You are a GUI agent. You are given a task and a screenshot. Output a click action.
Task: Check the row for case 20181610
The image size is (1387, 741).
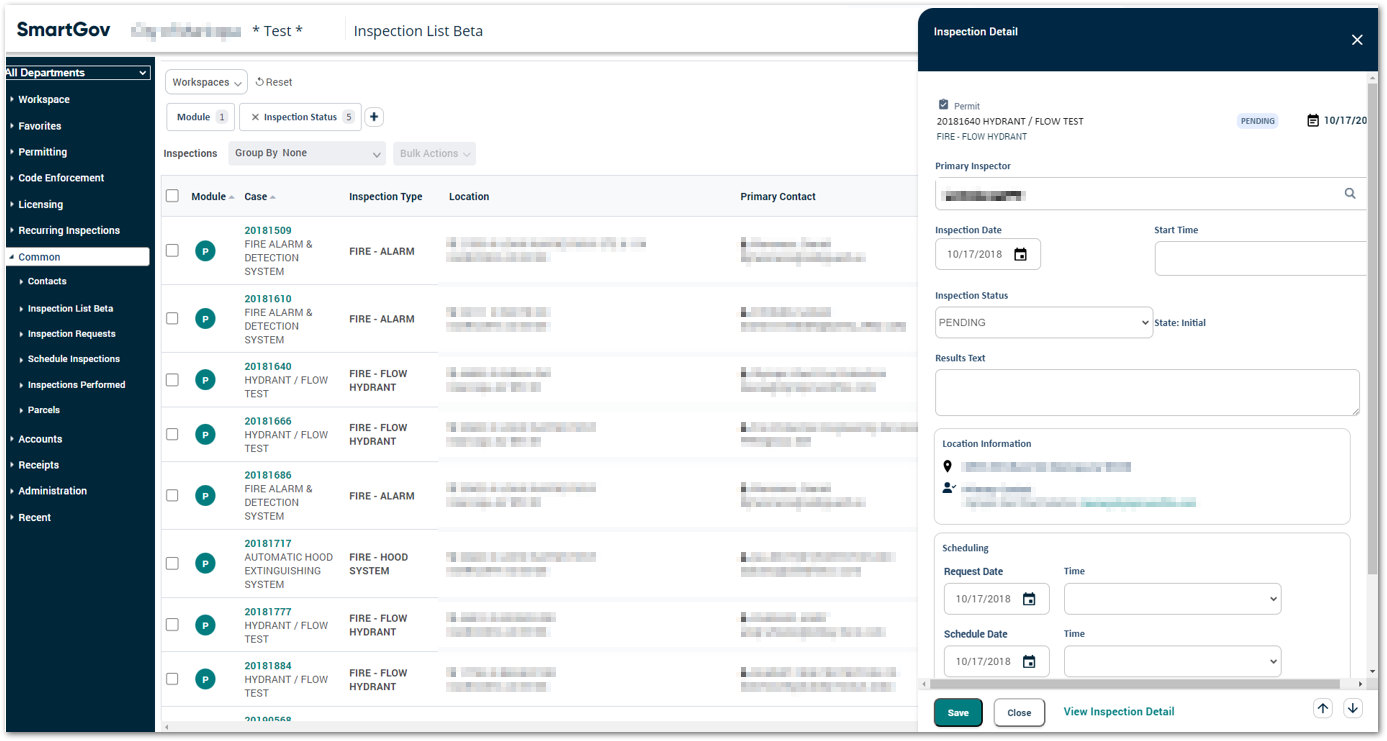[172, 318]
